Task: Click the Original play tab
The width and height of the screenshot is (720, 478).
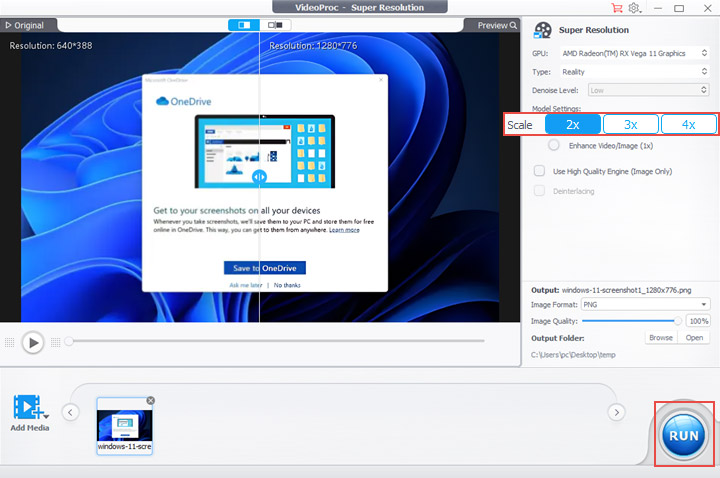Action: point(25,25)
